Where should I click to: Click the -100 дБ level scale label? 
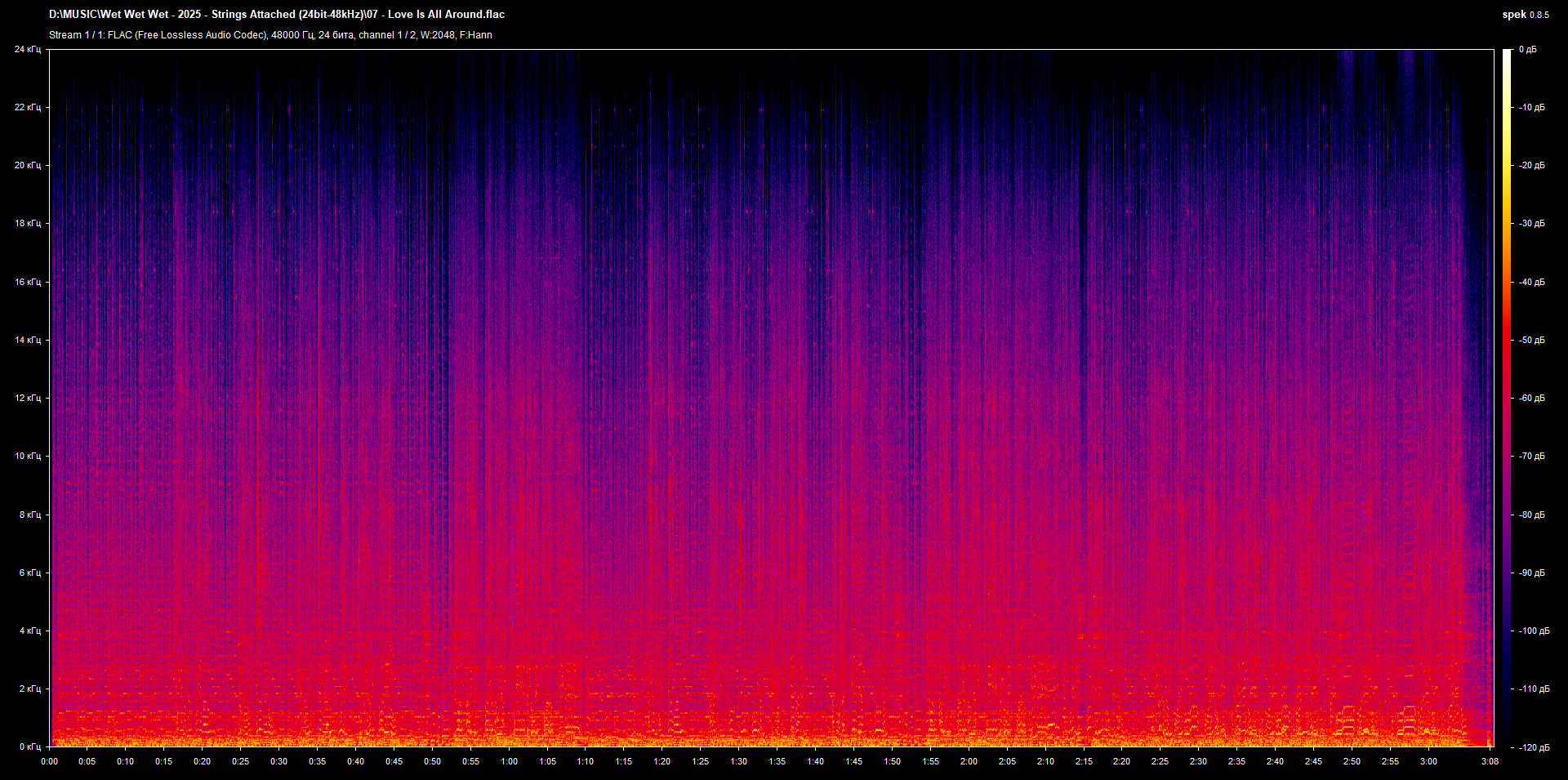[1534, 631]
